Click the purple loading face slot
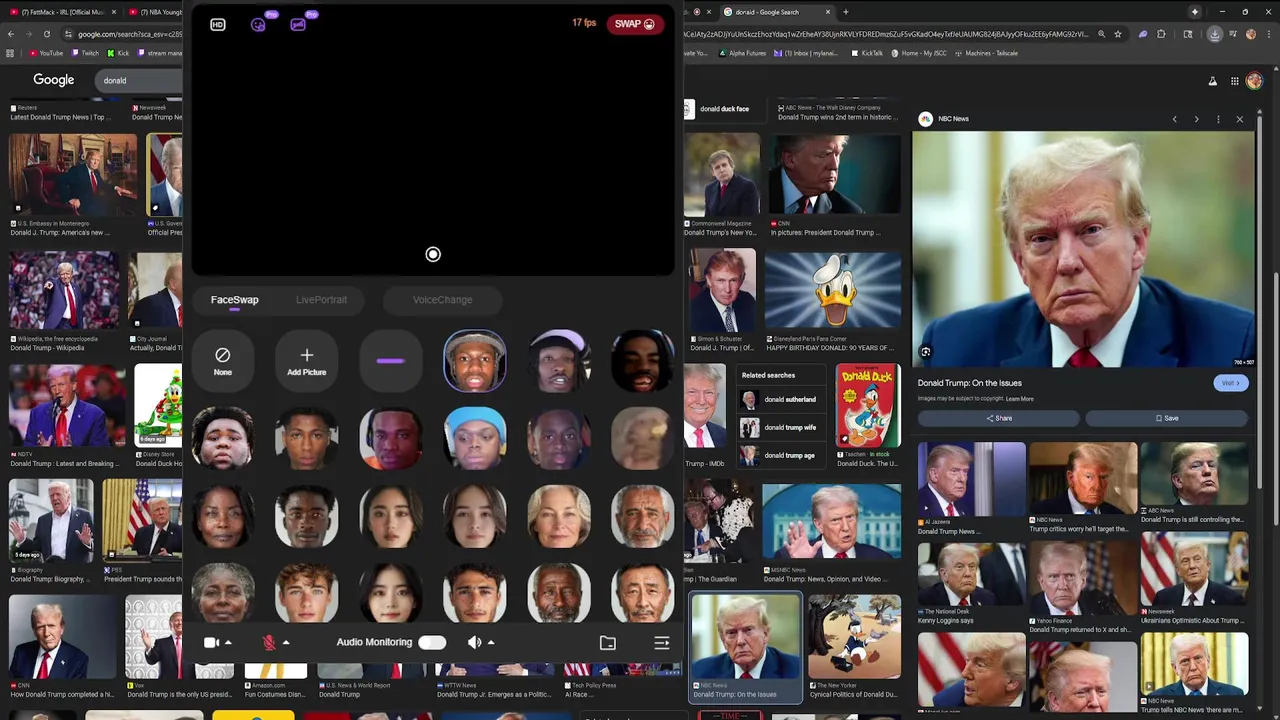The image size is (1280, 720). [390, 361]
